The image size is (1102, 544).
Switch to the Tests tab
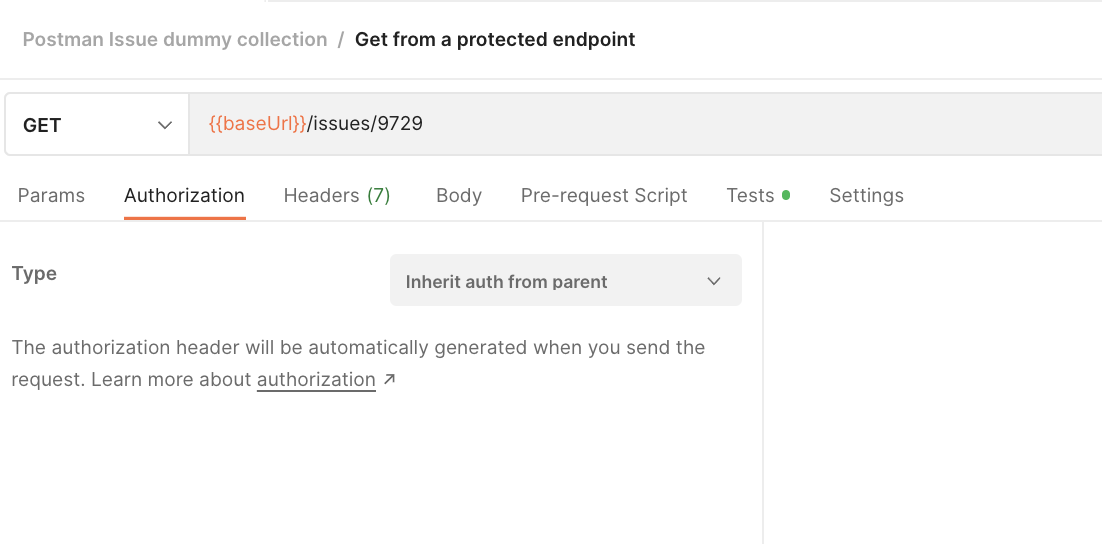pyautogui.click(x=750, y=196)
